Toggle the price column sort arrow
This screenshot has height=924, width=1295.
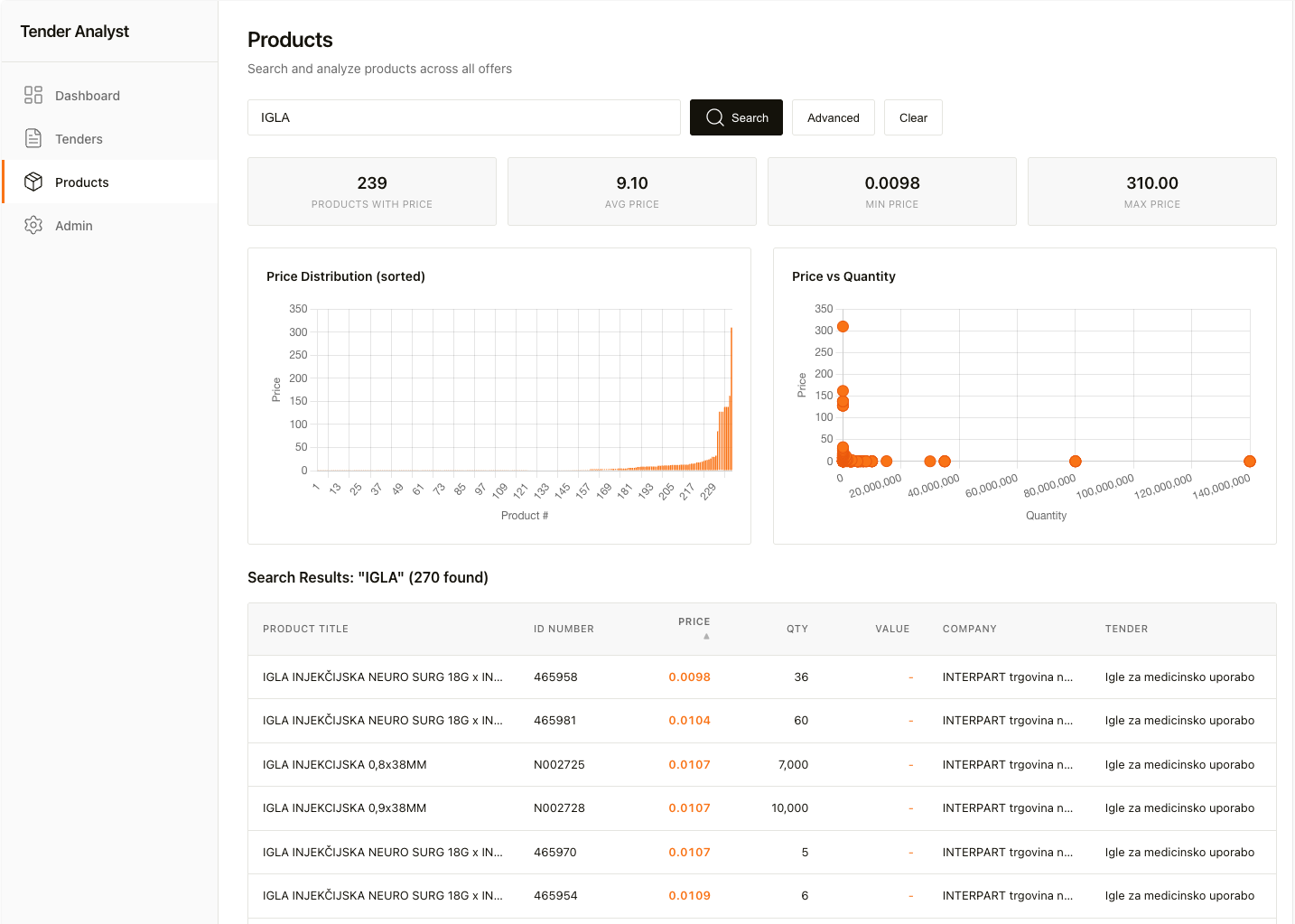706,637
